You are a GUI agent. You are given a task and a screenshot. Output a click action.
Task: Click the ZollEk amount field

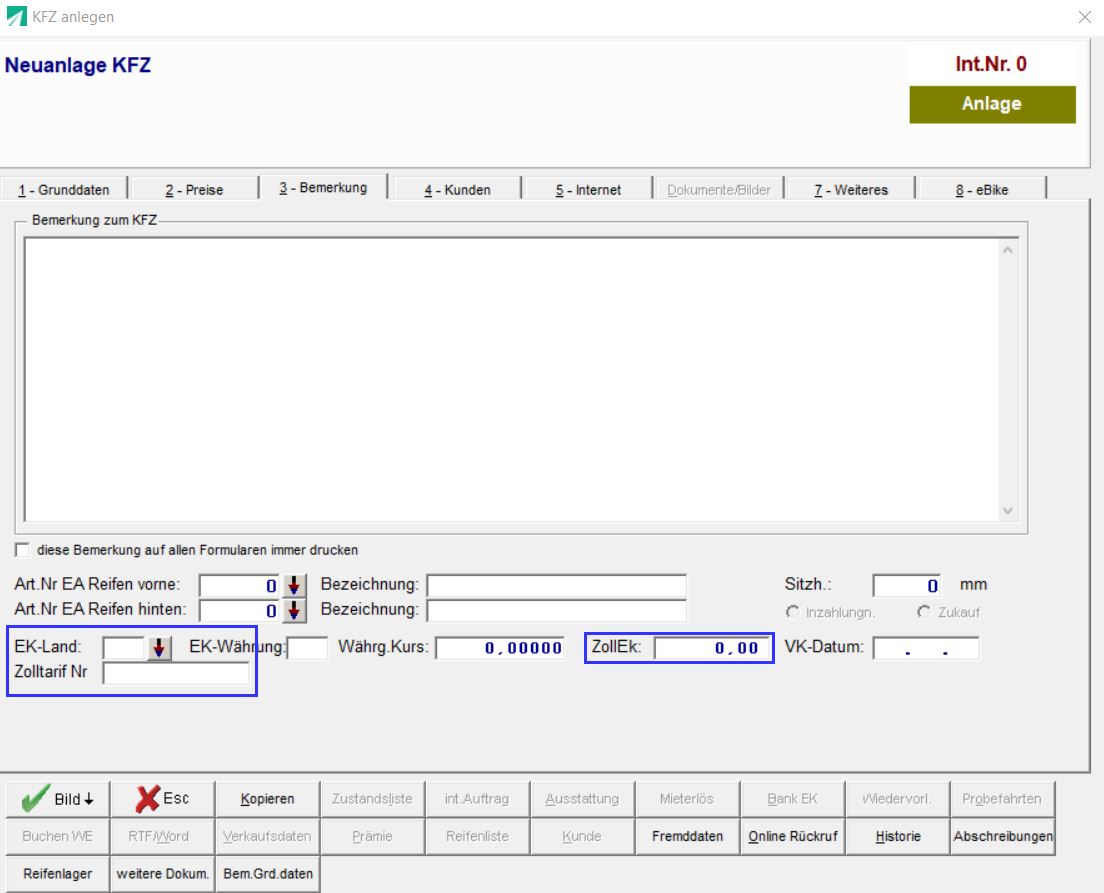click(713, 648)
